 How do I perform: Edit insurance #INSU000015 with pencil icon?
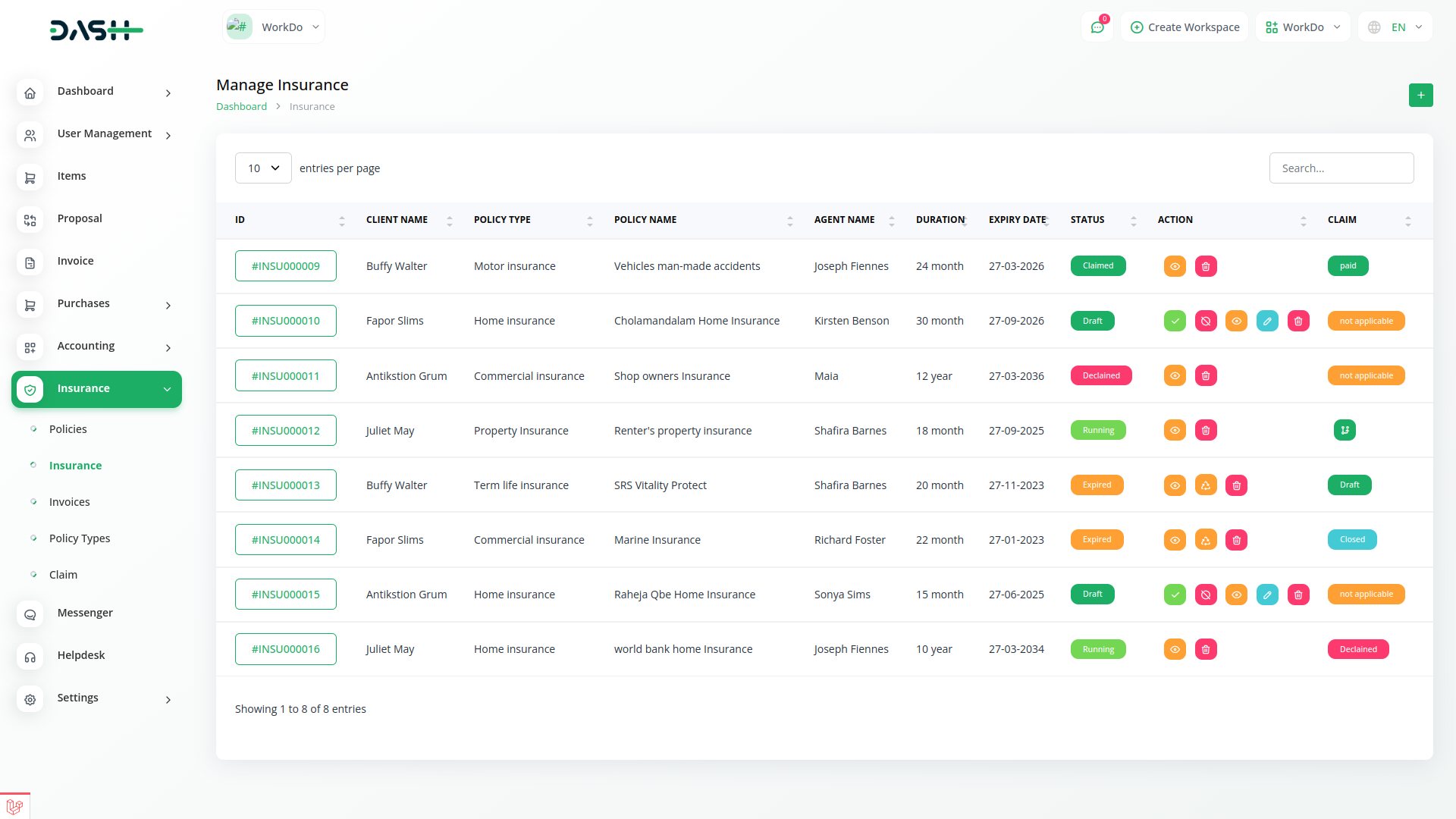click(1267, 595)
